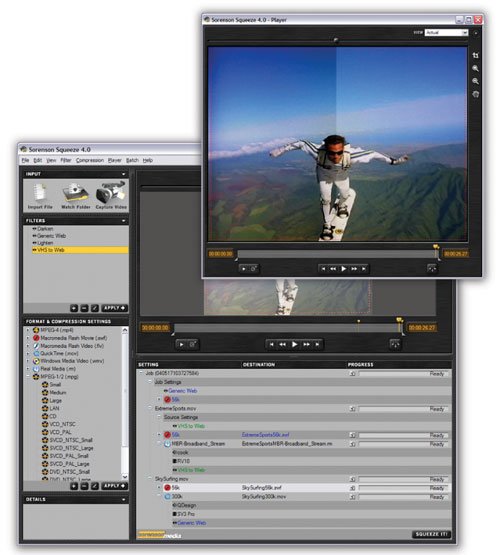Viewport: 500px width, 555px height.
Task: Delete compression preset with minus button
Action: coord(84,486)
